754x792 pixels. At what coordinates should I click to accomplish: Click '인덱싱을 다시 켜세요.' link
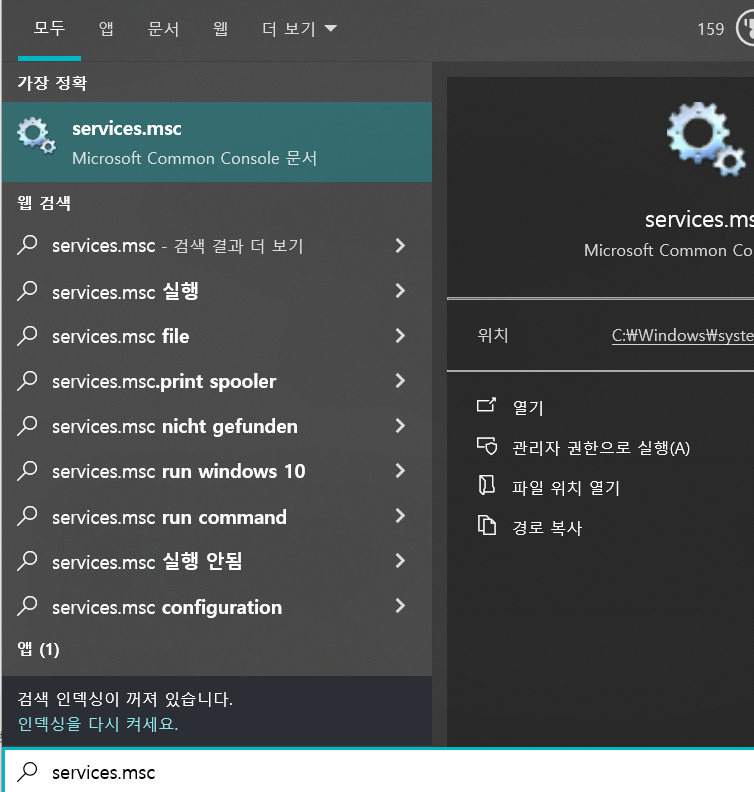tap(98, 724)
